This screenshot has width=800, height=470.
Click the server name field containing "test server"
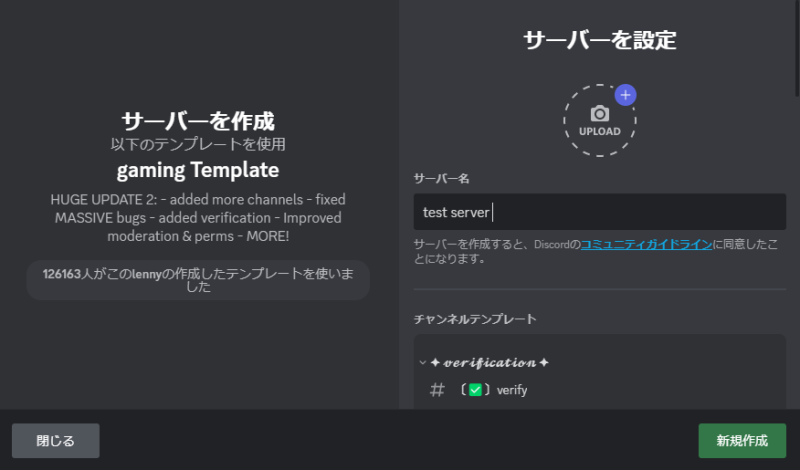pyautogui.click(x=599, y=212)
